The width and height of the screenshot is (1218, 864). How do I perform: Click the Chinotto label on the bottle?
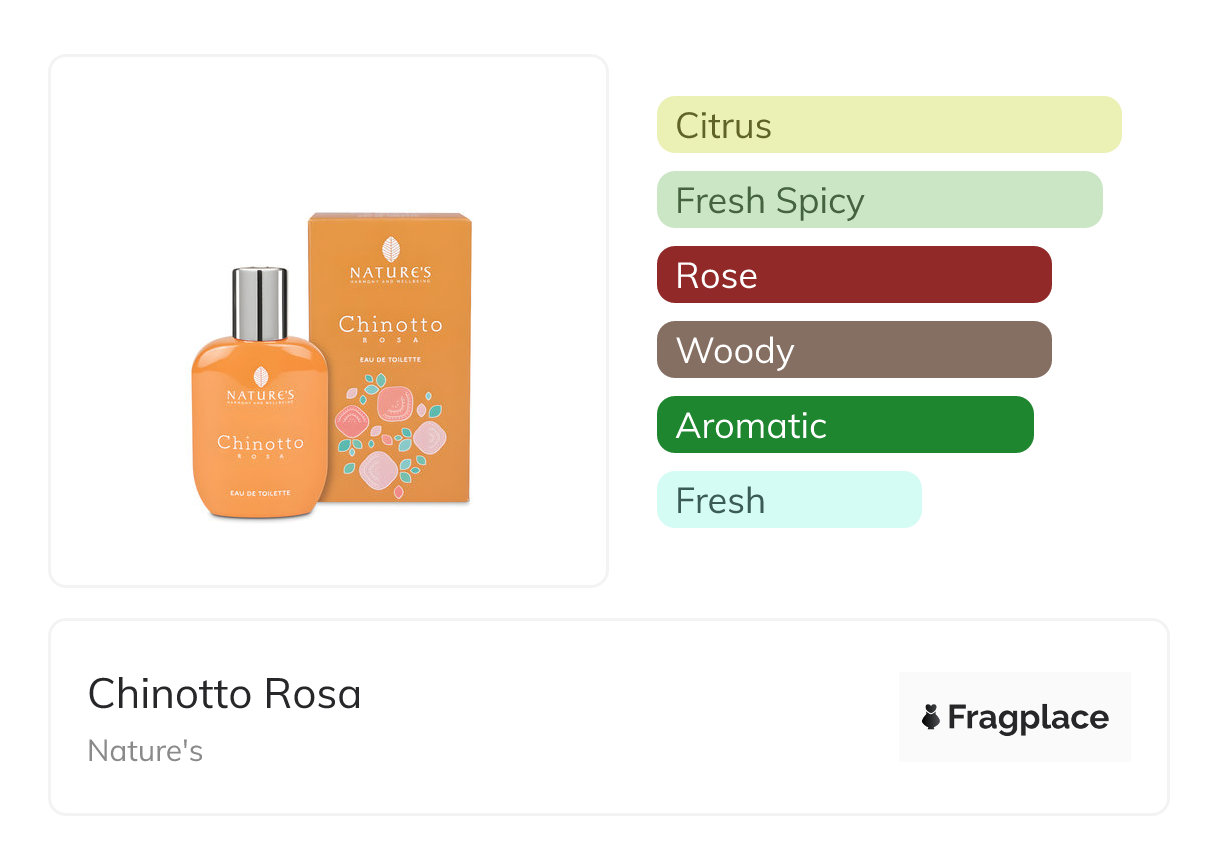(260, 443)
